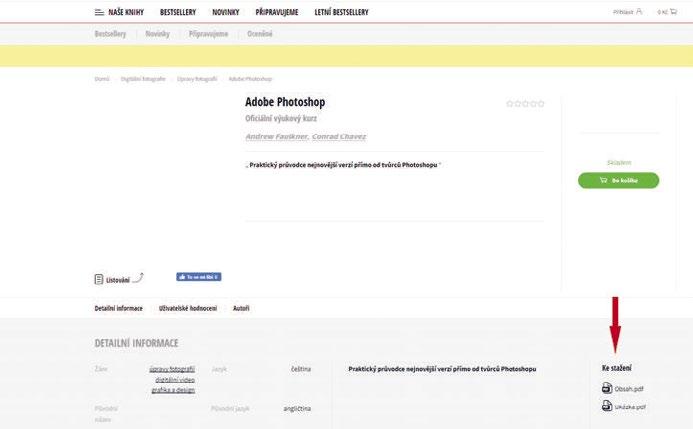Rate the book with the third star
Image resolution: width=693 pixels, height=429 pixels.
525,103
